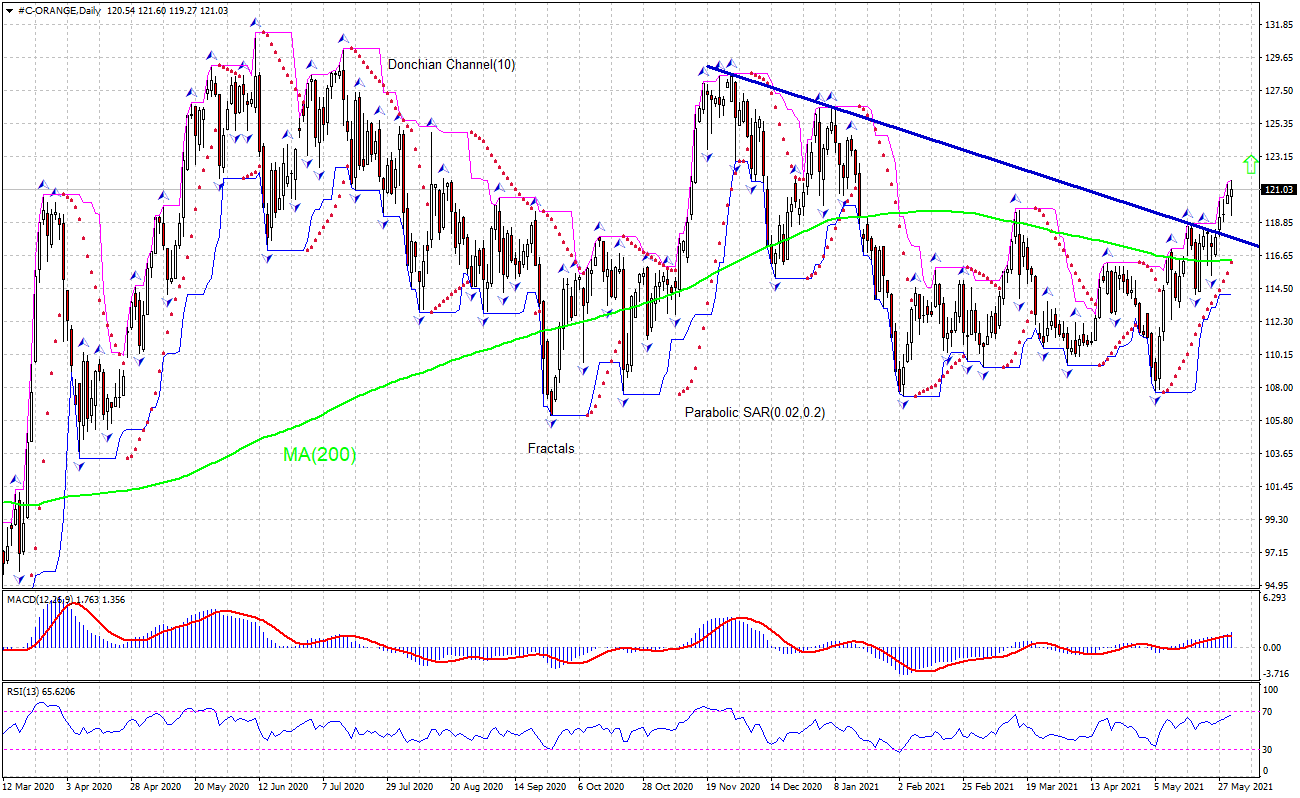Click the Fractals text annotation
The height and width of the screenshot is (798, 1300).
(x=549, y=449)
